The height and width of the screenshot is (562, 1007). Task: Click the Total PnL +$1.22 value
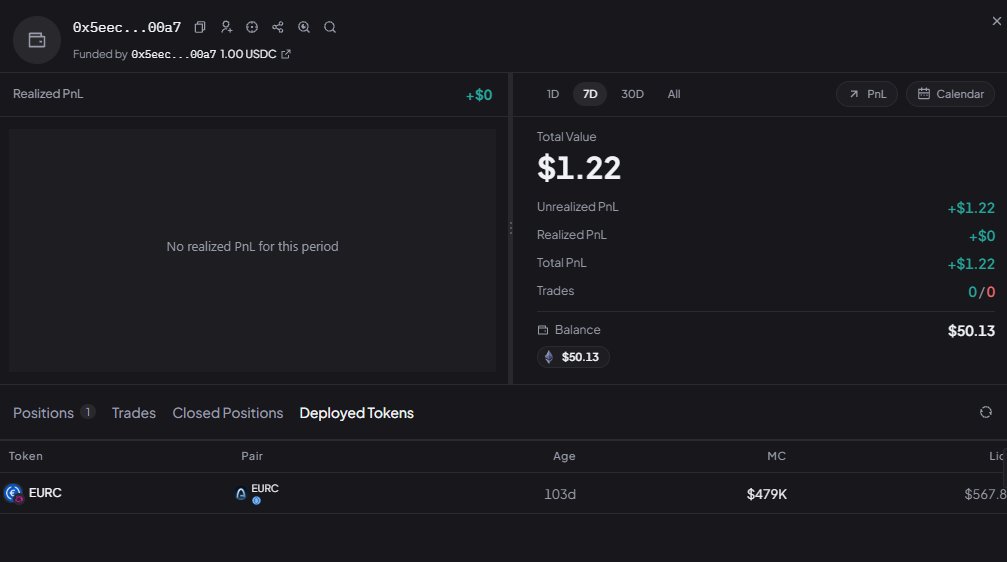[x=971, y=264]
